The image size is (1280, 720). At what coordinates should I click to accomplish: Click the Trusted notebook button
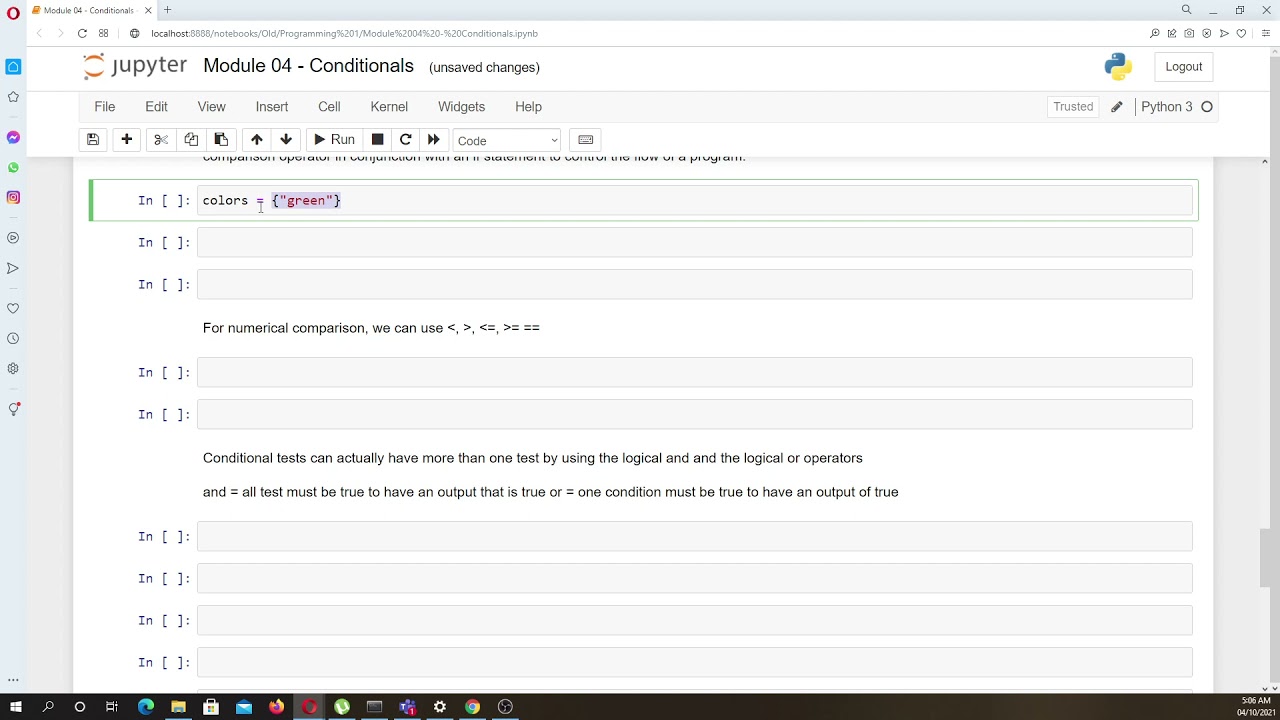(x=1073, y=107)
